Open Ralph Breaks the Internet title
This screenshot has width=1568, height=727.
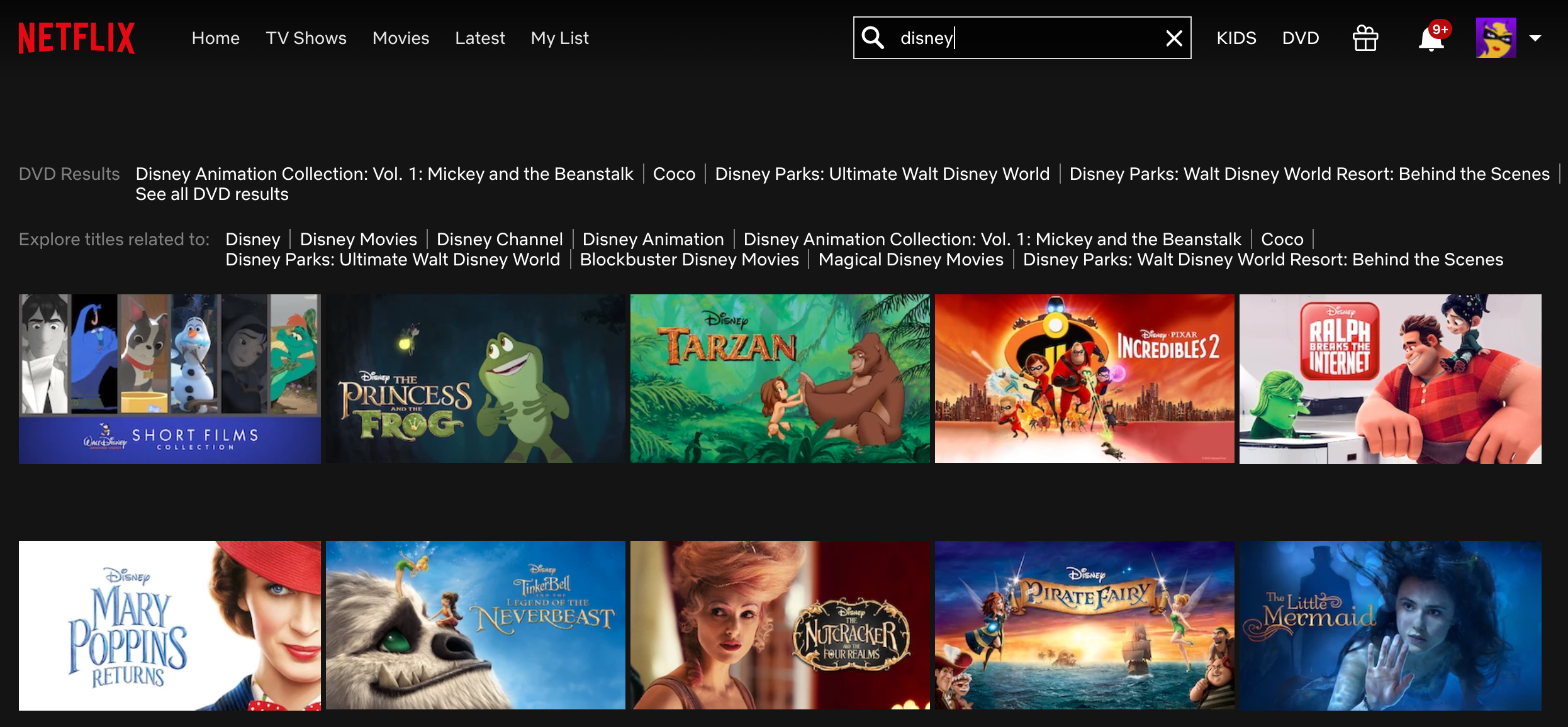click(x=1390, y=379)
